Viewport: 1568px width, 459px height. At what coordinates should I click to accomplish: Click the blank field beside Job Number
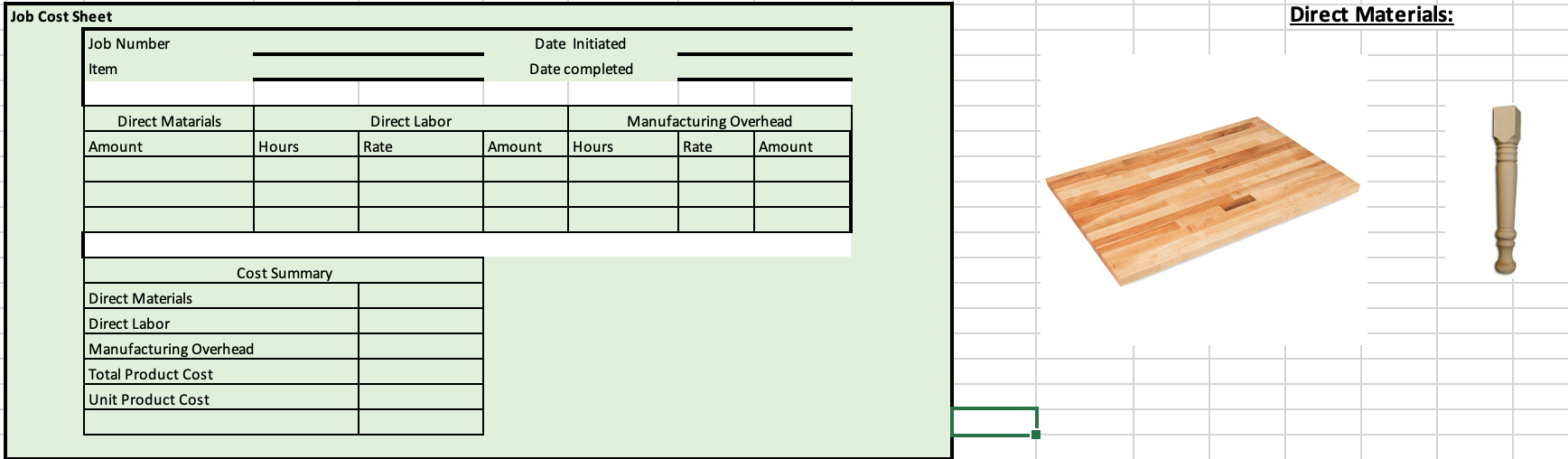pos(369,42)
